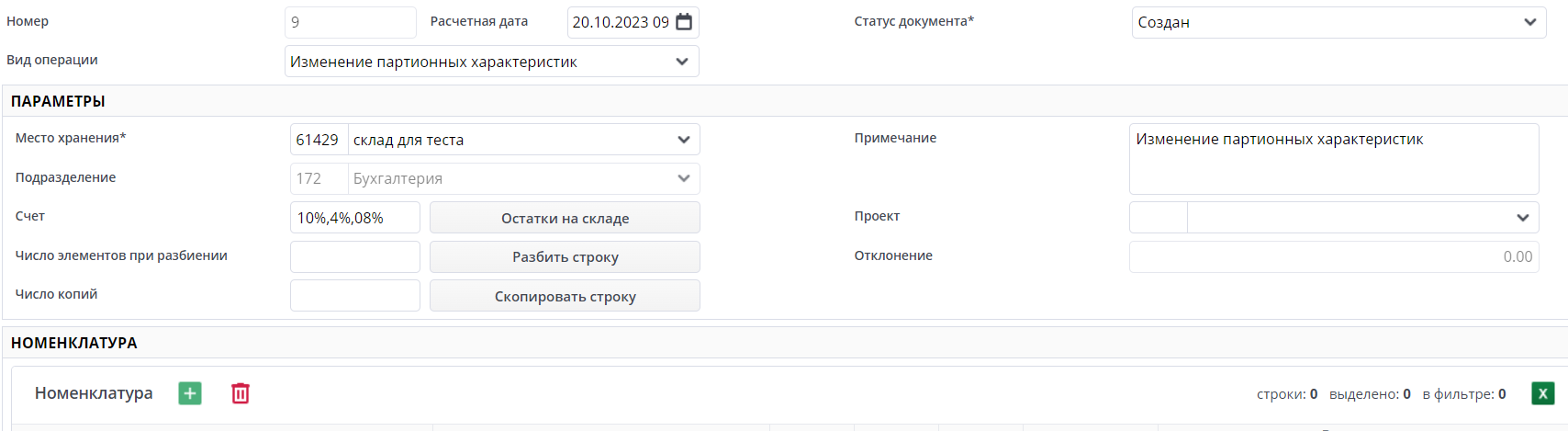Click the Расчетная дата input field
This screenshot has height=431, width=1568.
pos(621,22)
